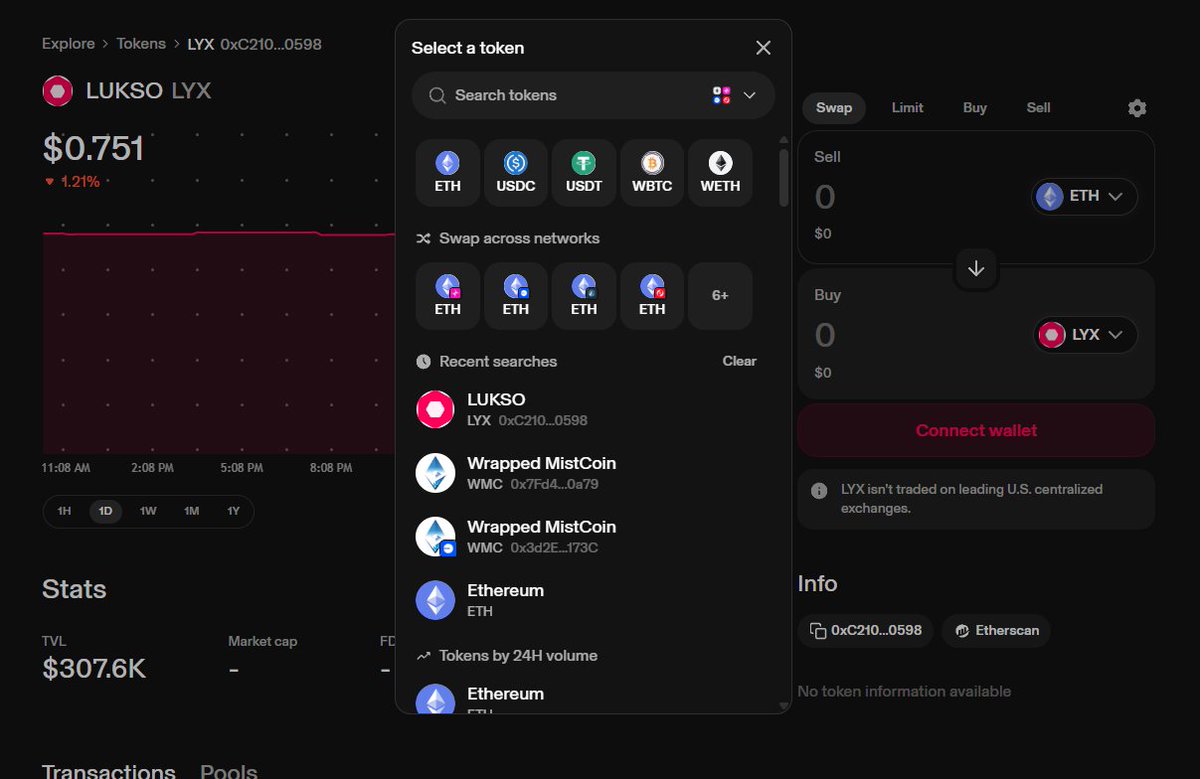Screen dimensions: 1200x779
Task: Select the 1D chart timeframe
Action: pyautogui.click(x=105, y=511)
